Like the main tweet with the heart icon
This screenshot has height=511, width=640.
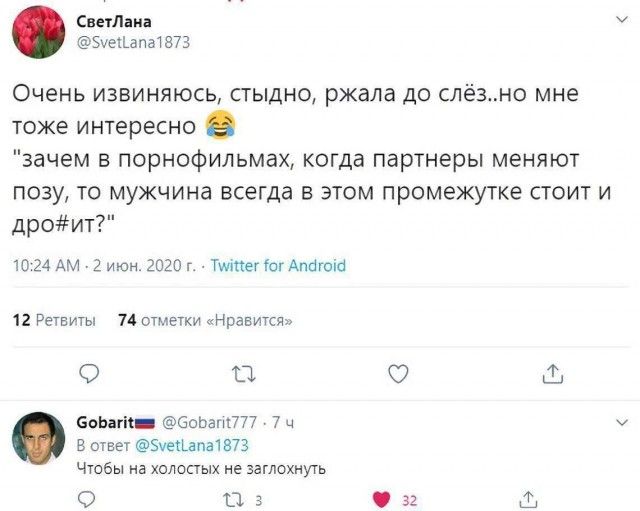398,373
